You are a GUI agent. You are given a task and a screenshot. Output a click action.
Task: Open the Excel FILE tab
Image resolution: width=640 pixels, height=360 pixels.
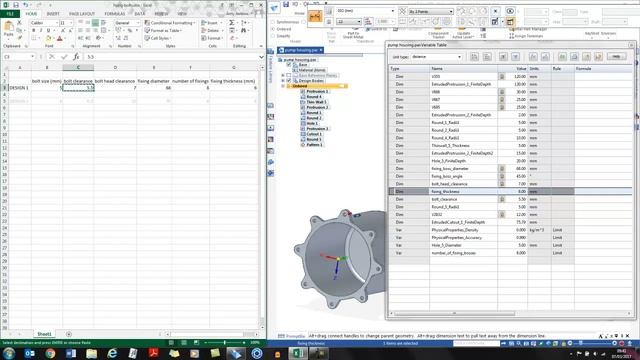pyautogui.click(x=10, y=13)
